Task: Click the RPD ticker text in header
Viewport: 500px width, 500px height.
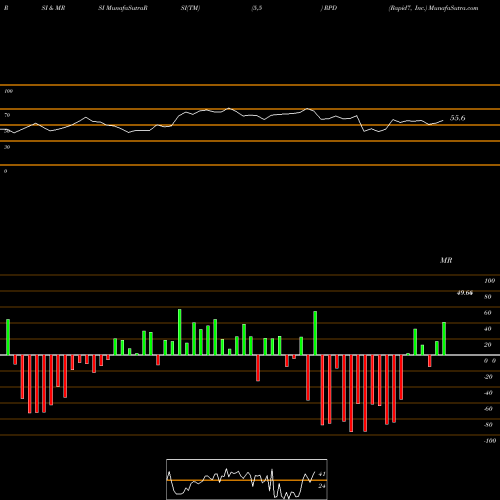Action: point(329,8)
